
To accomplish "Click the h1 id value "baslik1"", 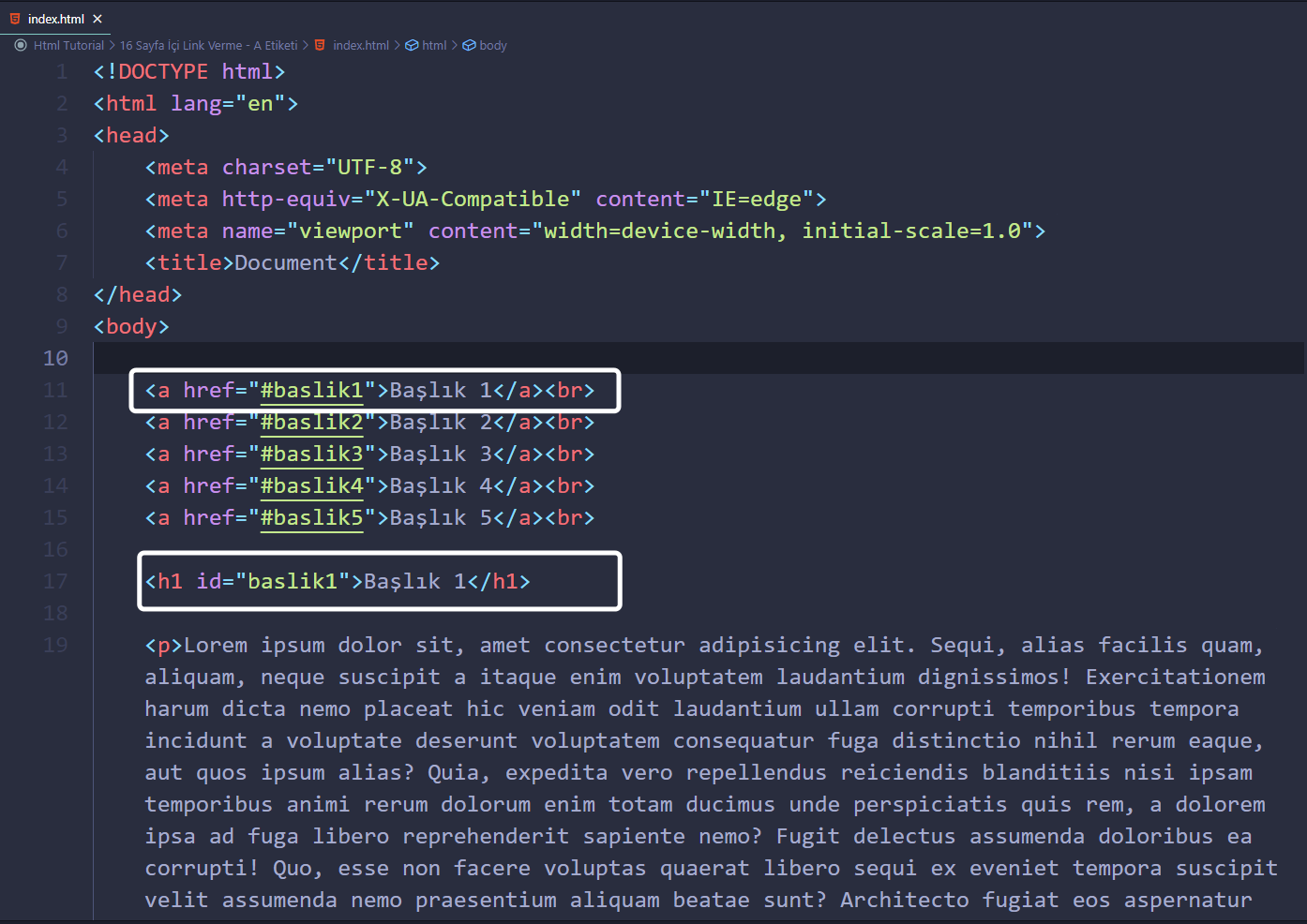I will pyautogui.click(x=292, y=582).
